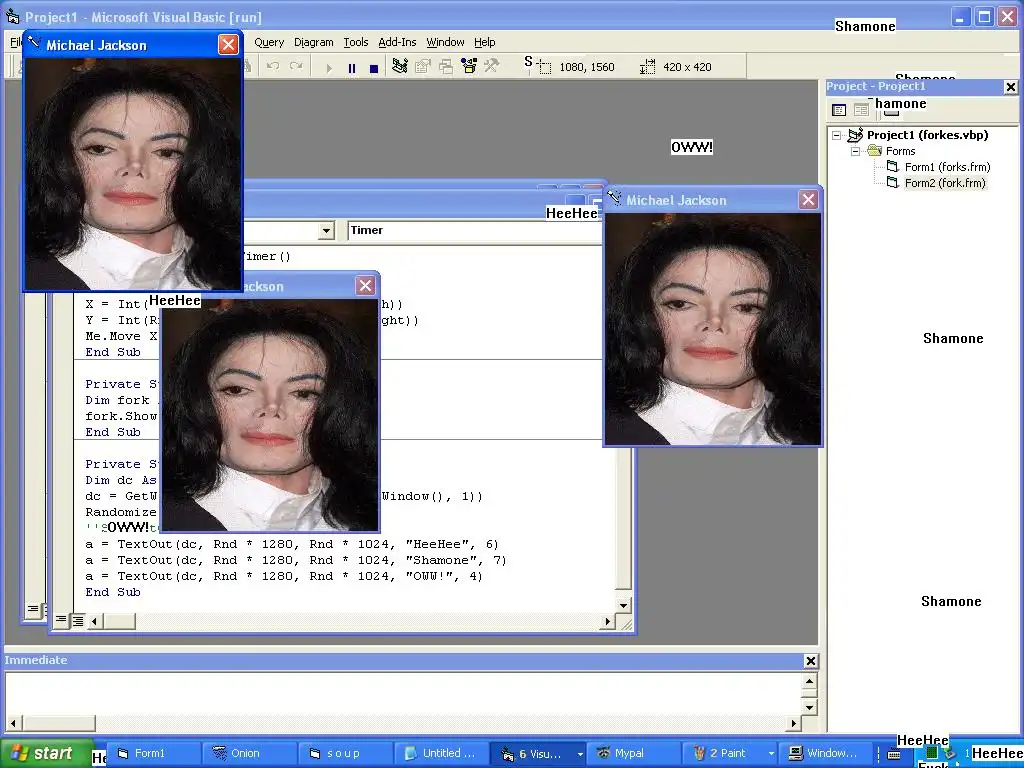This screenshot has width=1024, height=768.
Task: Open the Help menu
Action: (485, 42)
